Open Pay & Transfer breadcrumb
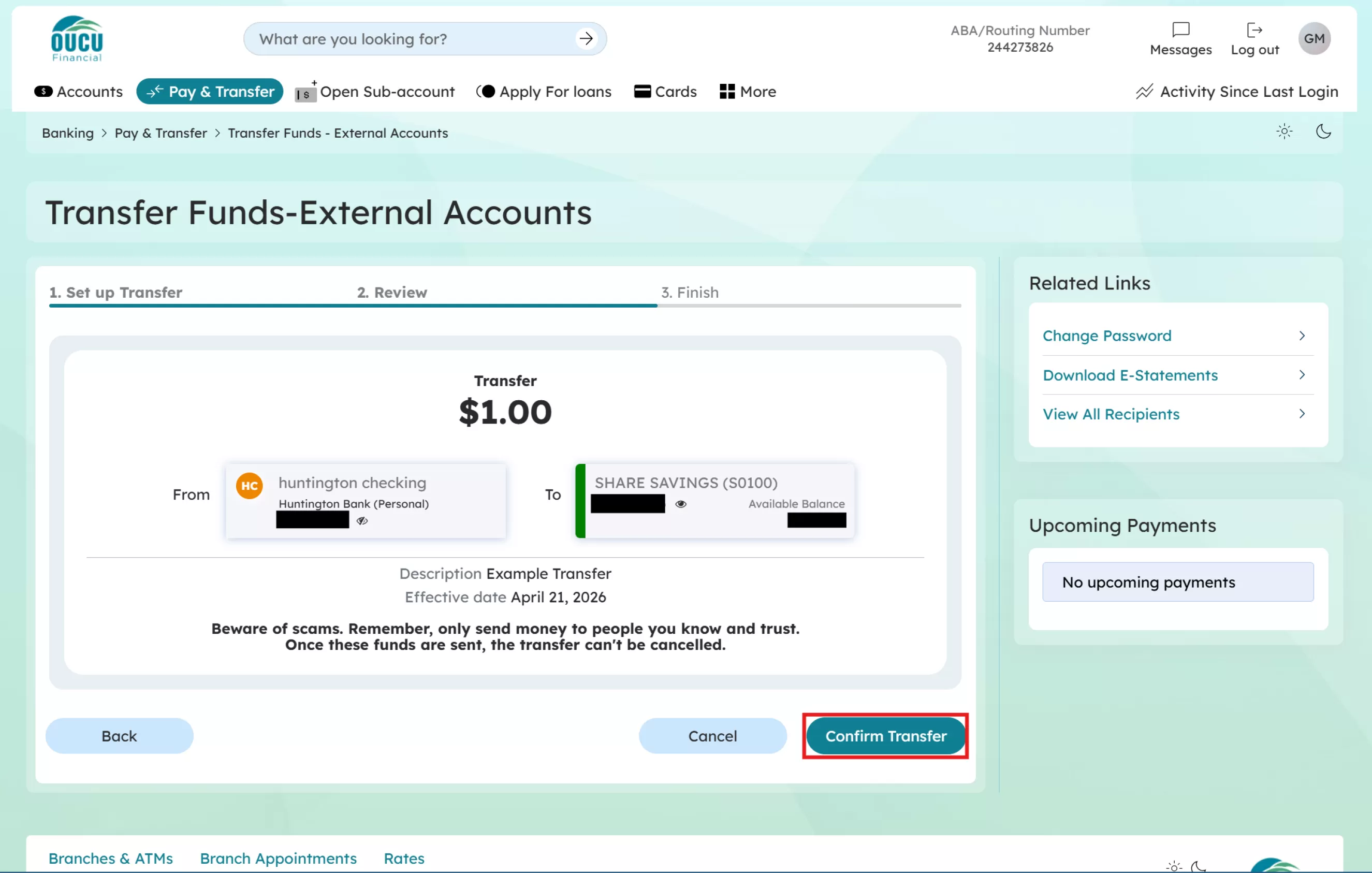This screenshot has width=1372, height=873. (160, 133)
